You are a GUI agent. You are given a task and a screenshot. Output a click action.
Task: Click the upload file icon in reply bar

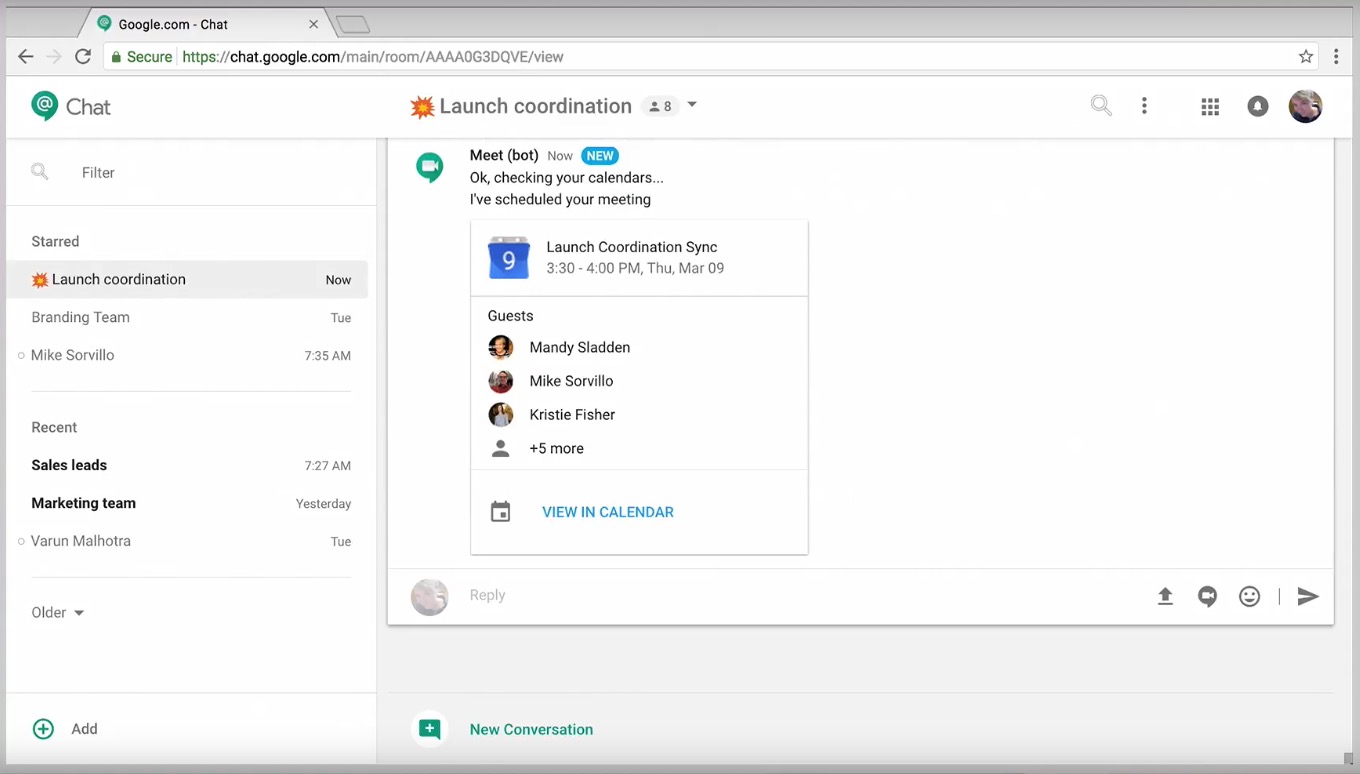1165,596
